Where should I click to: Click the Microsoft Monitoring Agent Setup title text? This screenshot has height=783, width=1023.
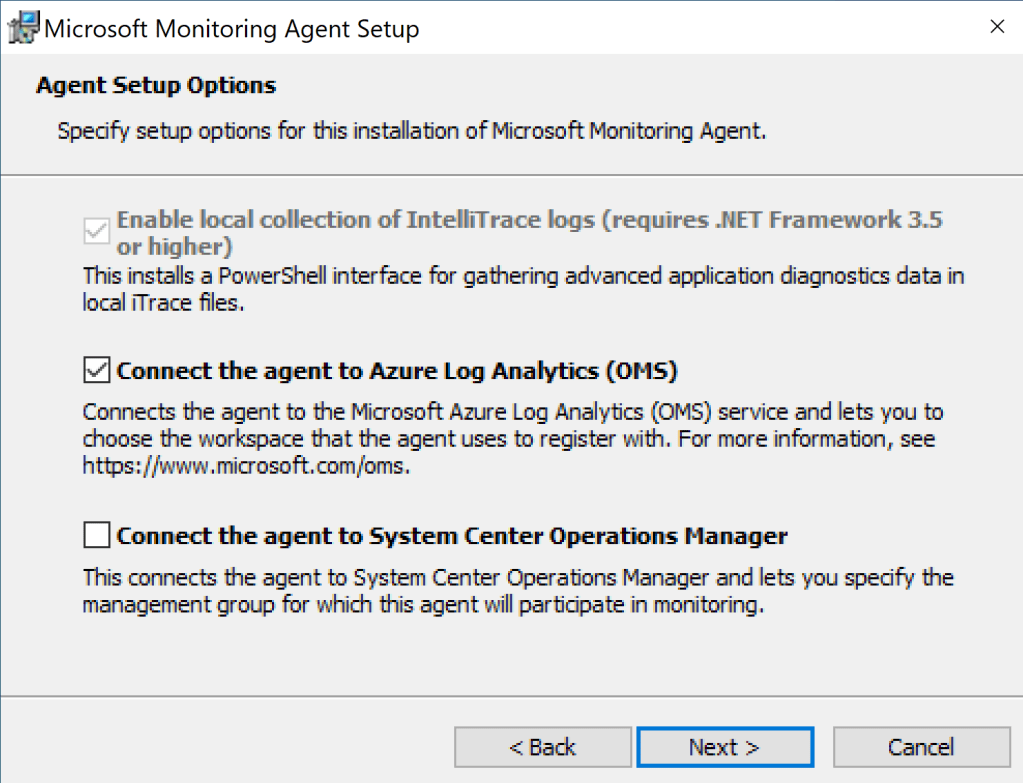[232, 29]
